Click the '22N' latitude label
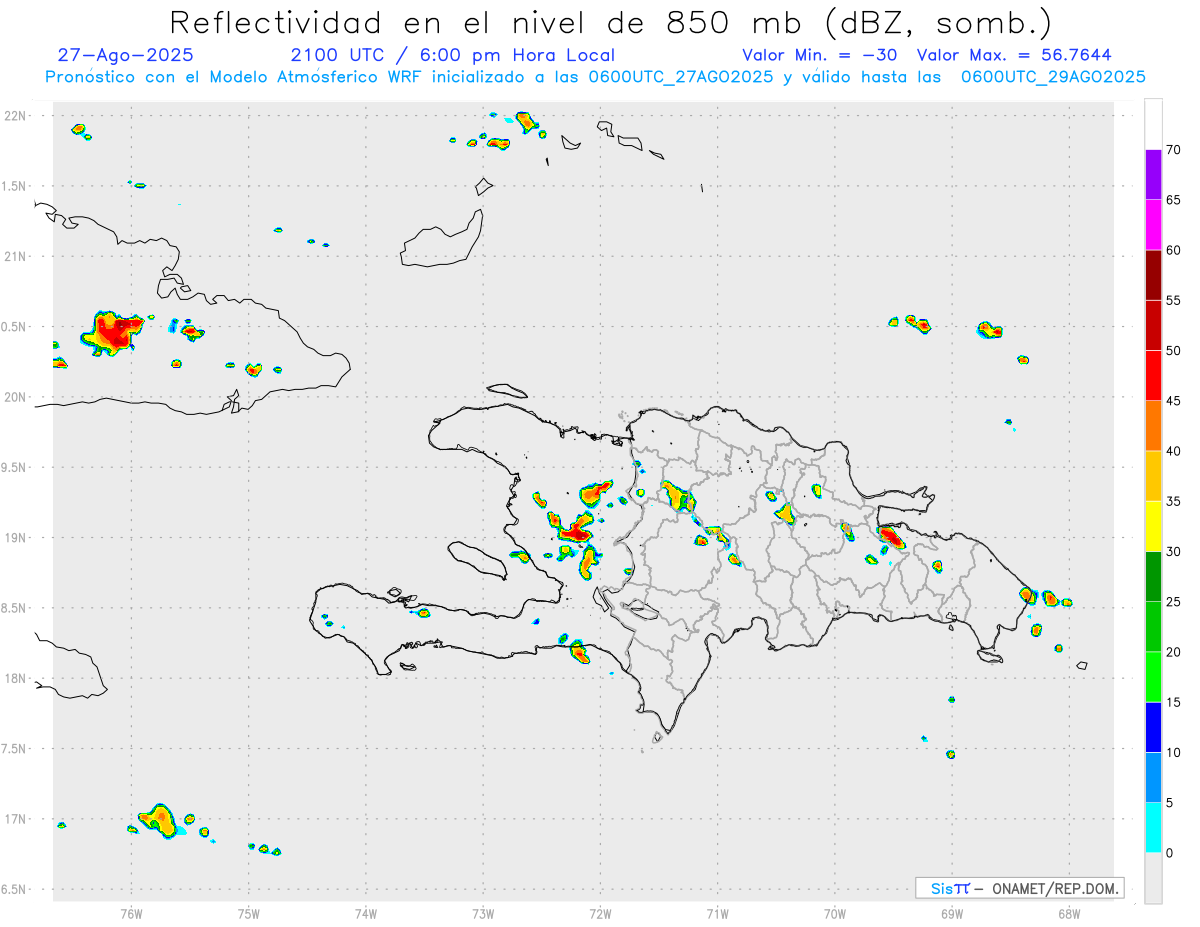 pos(16,116)
